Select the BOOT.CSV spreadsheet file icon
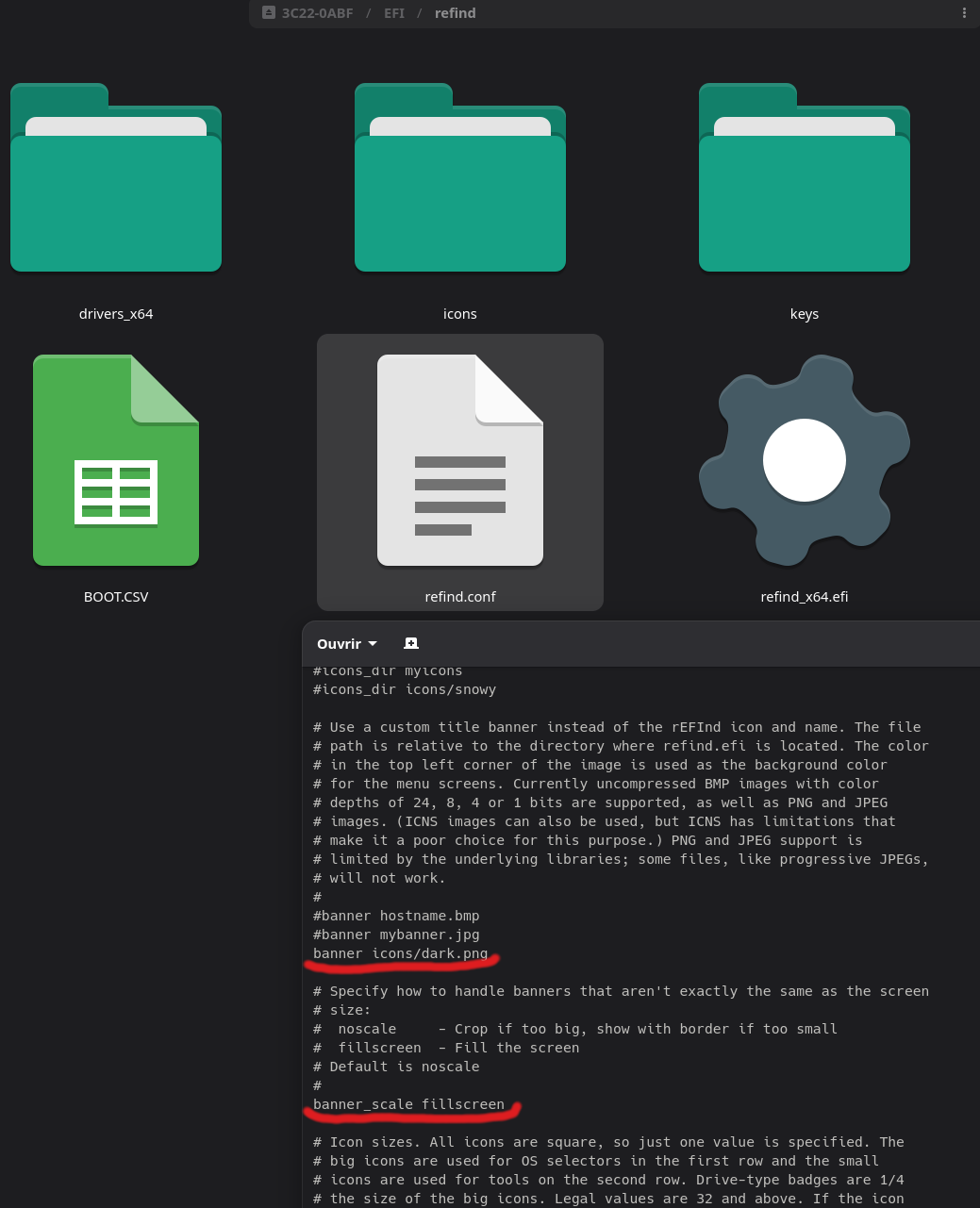 tap(116, 460)
